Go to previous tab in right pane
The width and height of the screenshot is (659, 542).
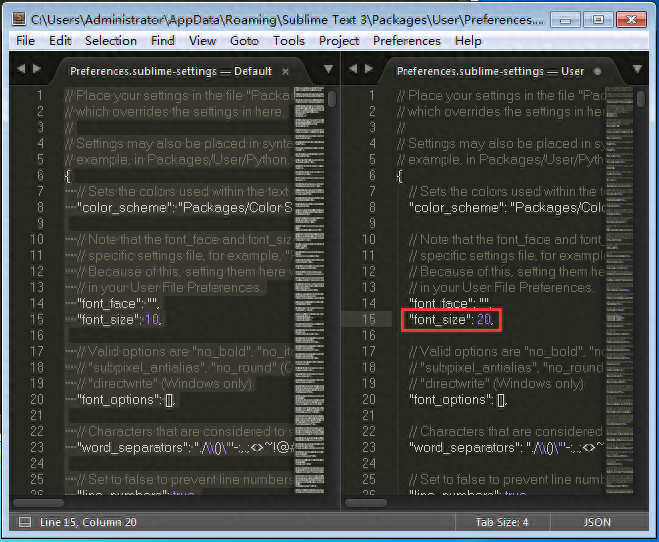pyautogui.click(x=353, y=68)
